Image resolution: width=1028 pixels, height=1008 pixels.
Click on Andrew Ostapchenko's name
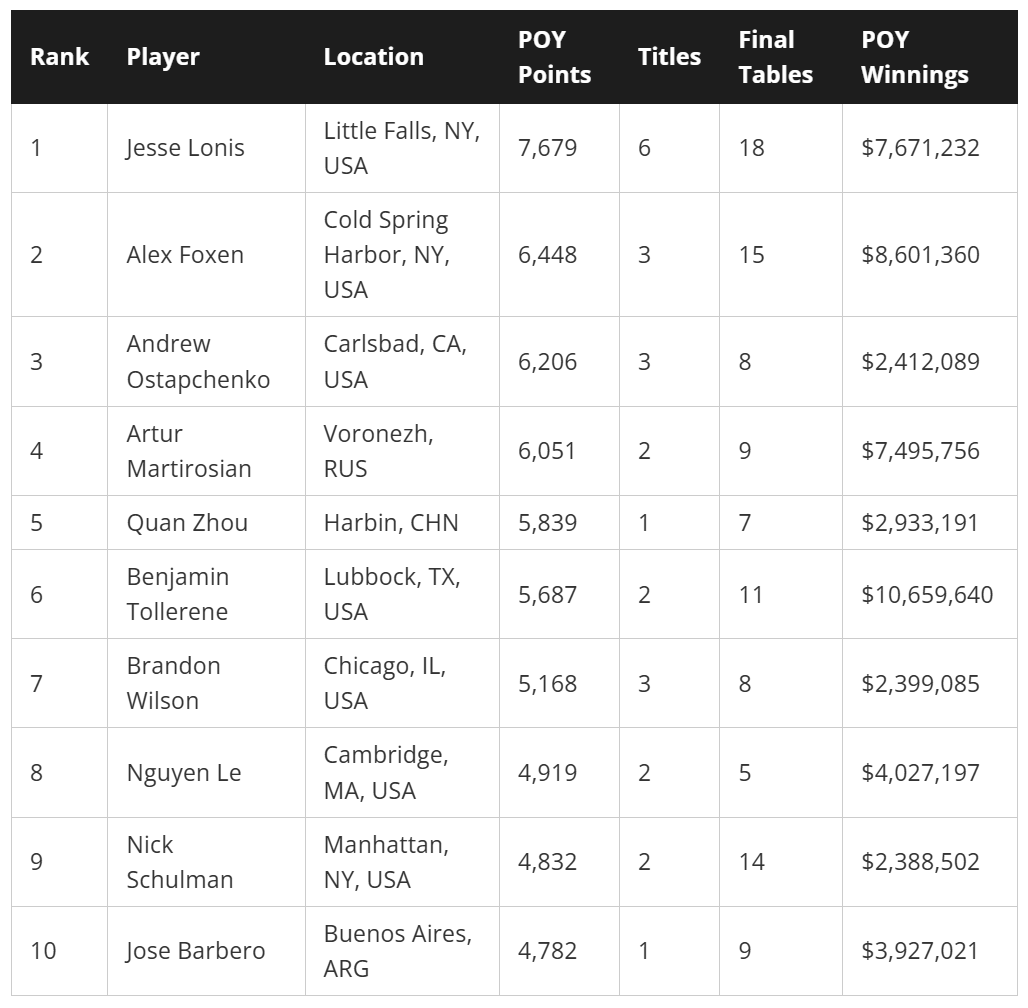pos(198,361)
